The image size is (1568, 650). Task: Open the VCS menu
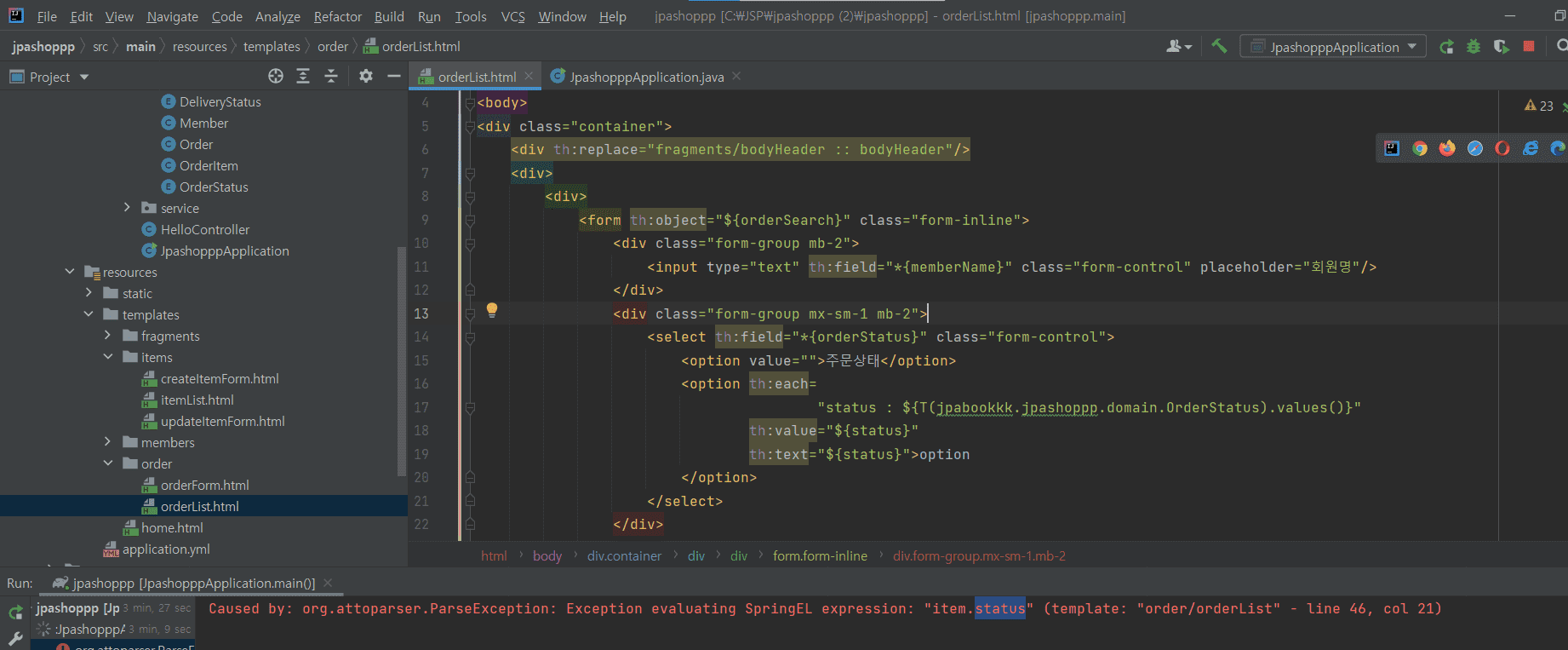(x=512, y=16)
